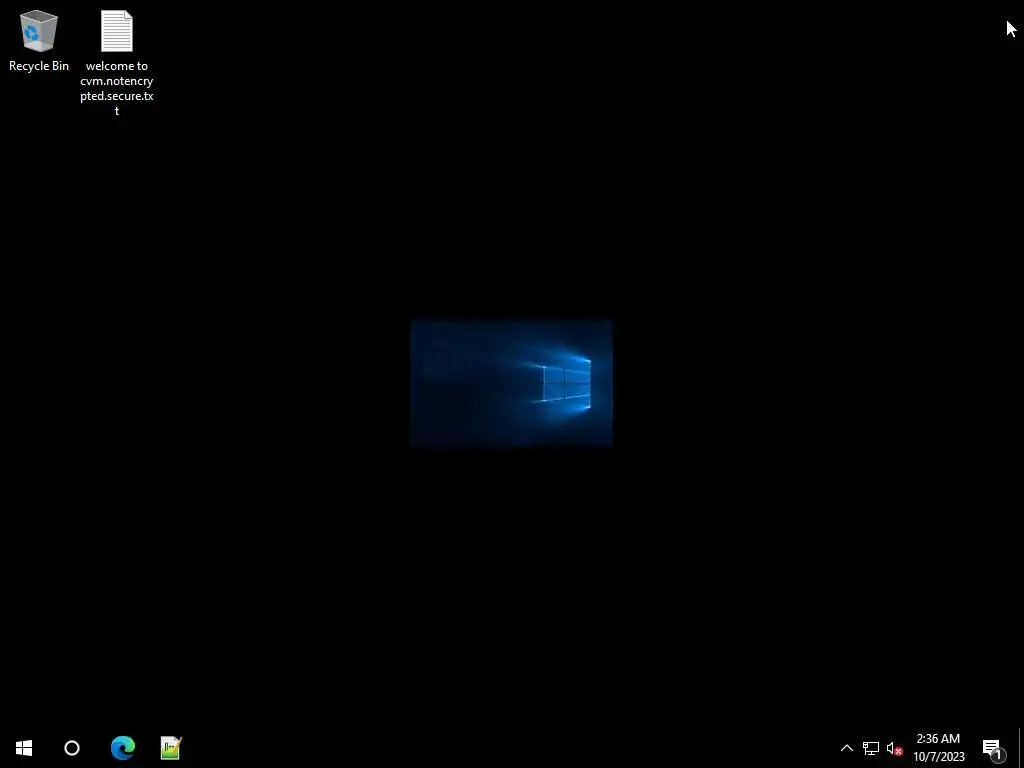Select the welcome to cvm.notencrypted.secure.txt file
This screenshot has height=768, width=1024.
click(117, 63)
